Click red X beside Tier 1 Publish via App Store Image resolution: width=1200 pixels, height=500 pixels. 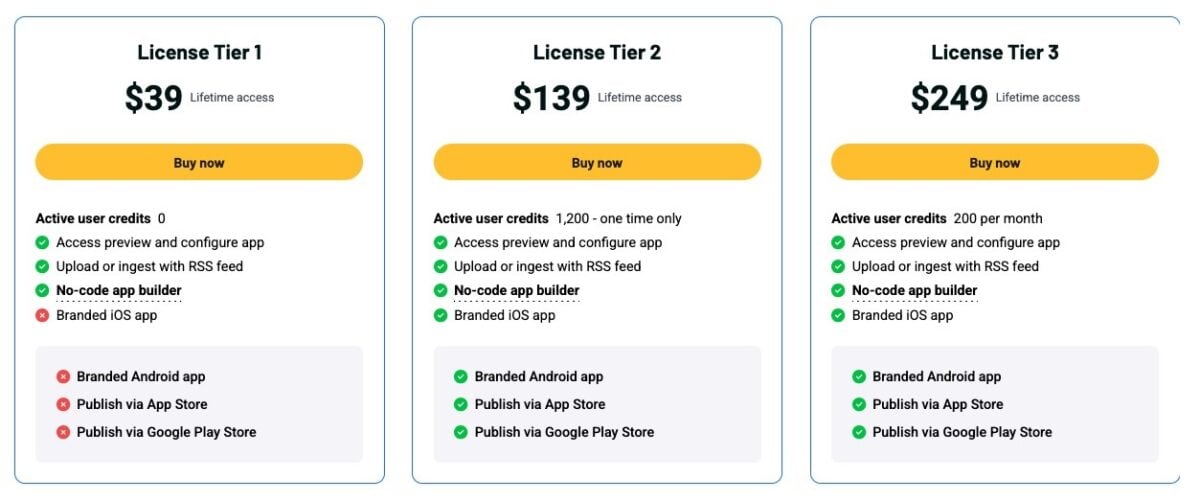(x=63, y=404)
